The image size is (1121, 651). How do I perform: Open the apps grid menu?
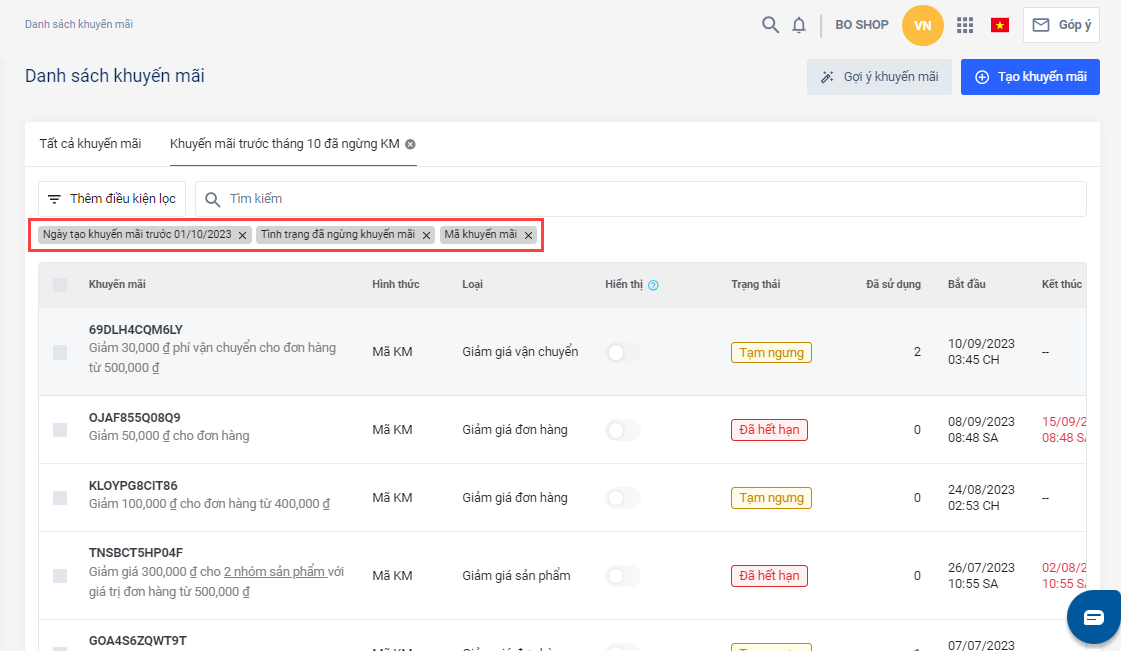[x=965, y=25]
